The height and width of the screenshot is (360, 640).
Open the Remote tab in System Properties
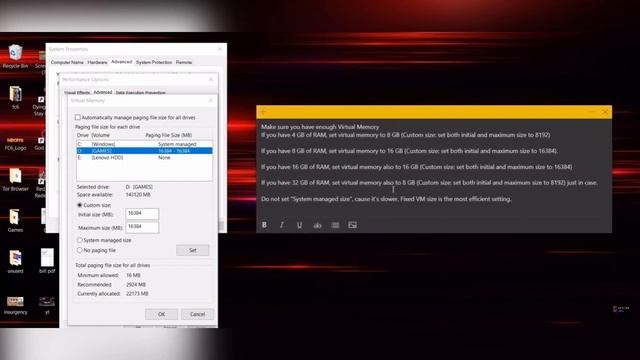pyautogui.click(x=184, y=62)
